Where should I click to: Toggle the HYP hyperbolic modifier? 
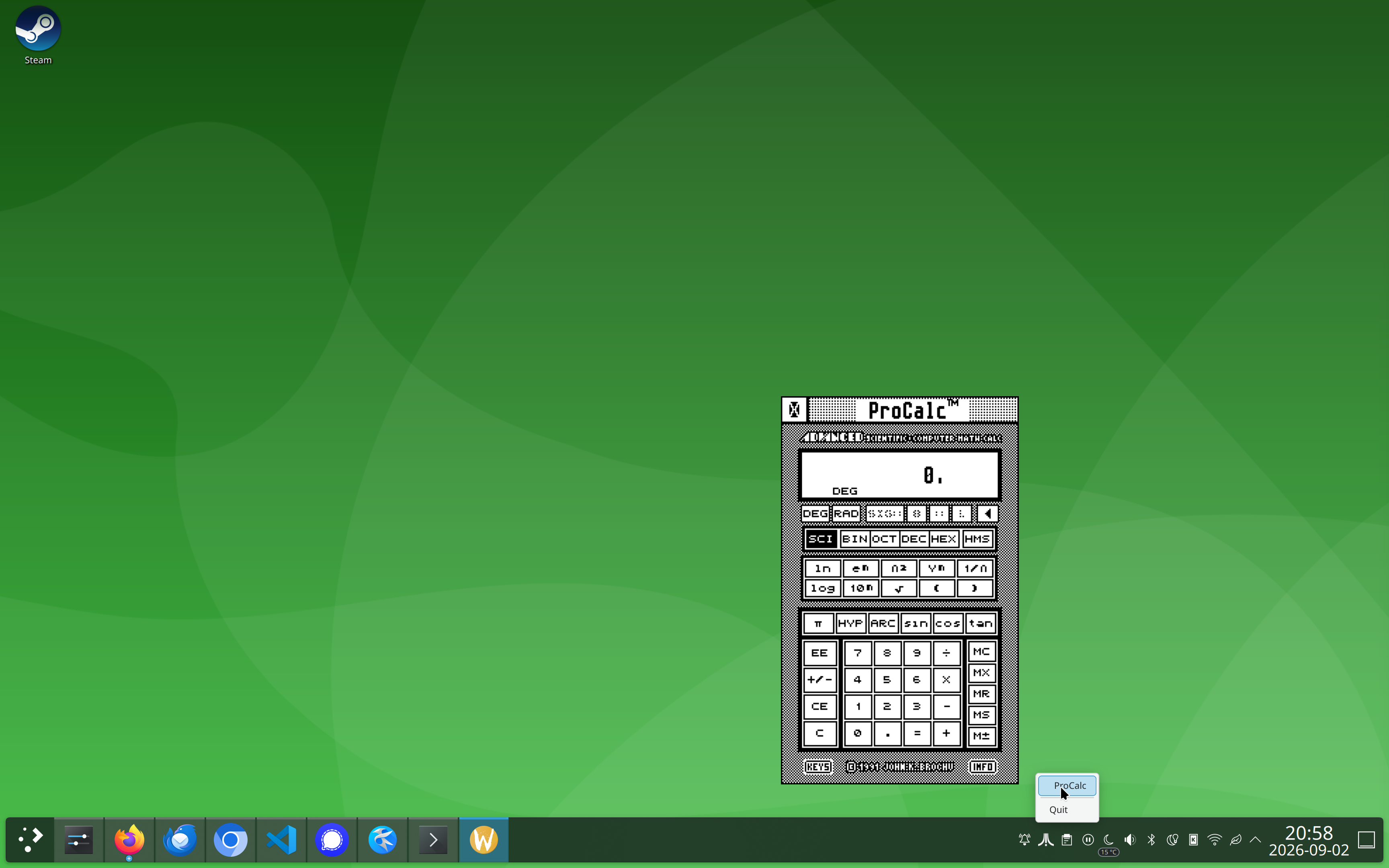pyautogui.click(x=850, y=623)
